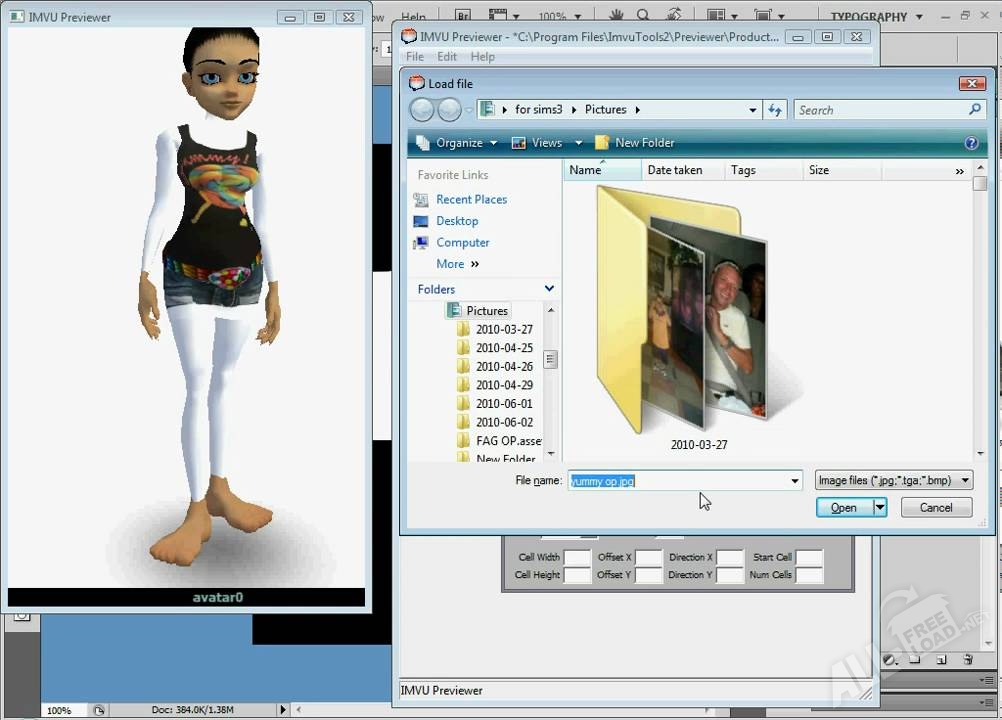
Task: Select the Zoom magnifier tool in top bar
Action: [644, 16]
